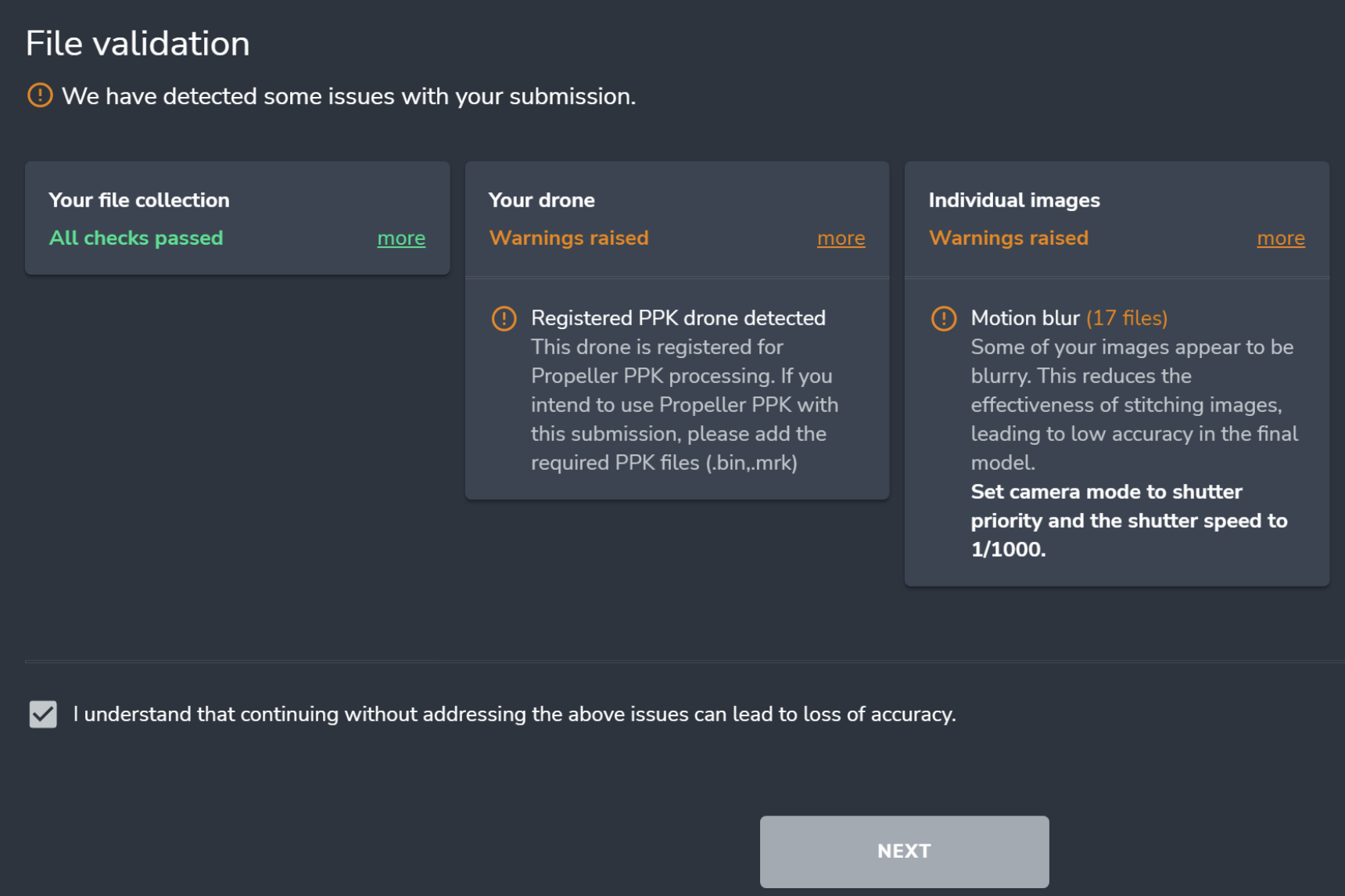Uncheck the accuracy loss acknowledgment checkbox
1345x896 pixels.
(x=43, y=714)
